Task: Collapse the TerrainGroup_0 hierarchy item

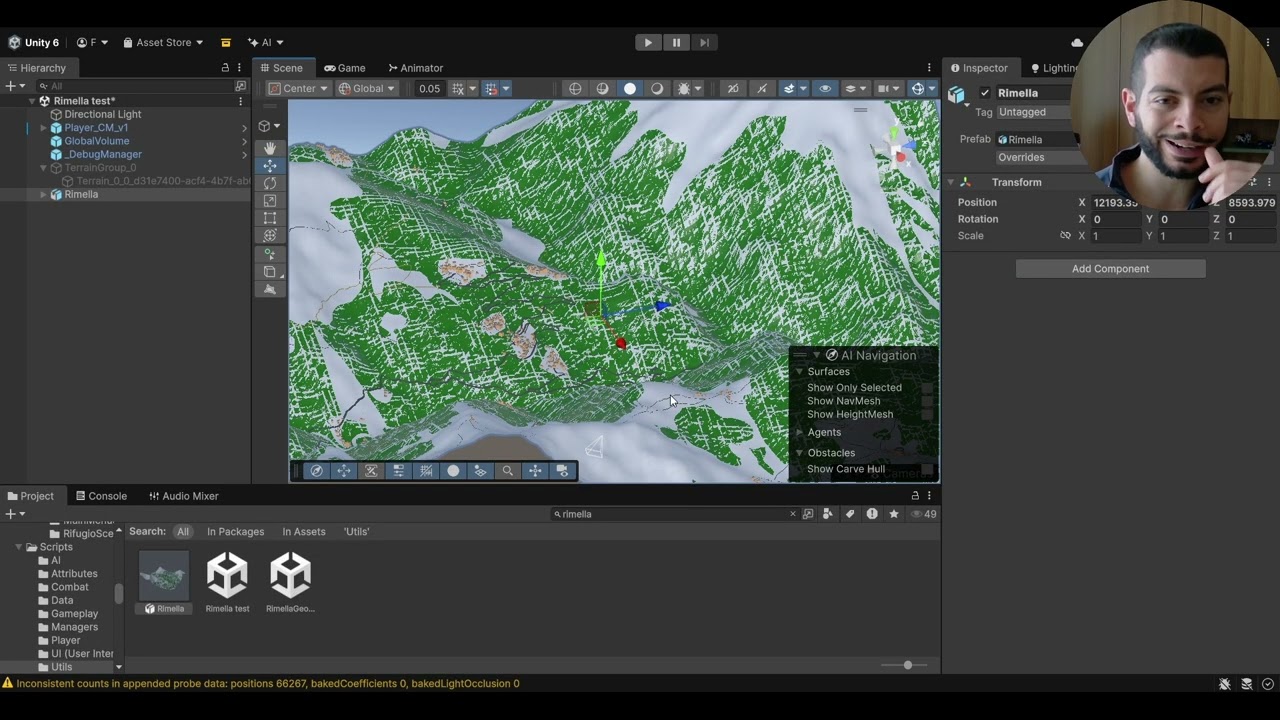Action: tap(43, 168)
